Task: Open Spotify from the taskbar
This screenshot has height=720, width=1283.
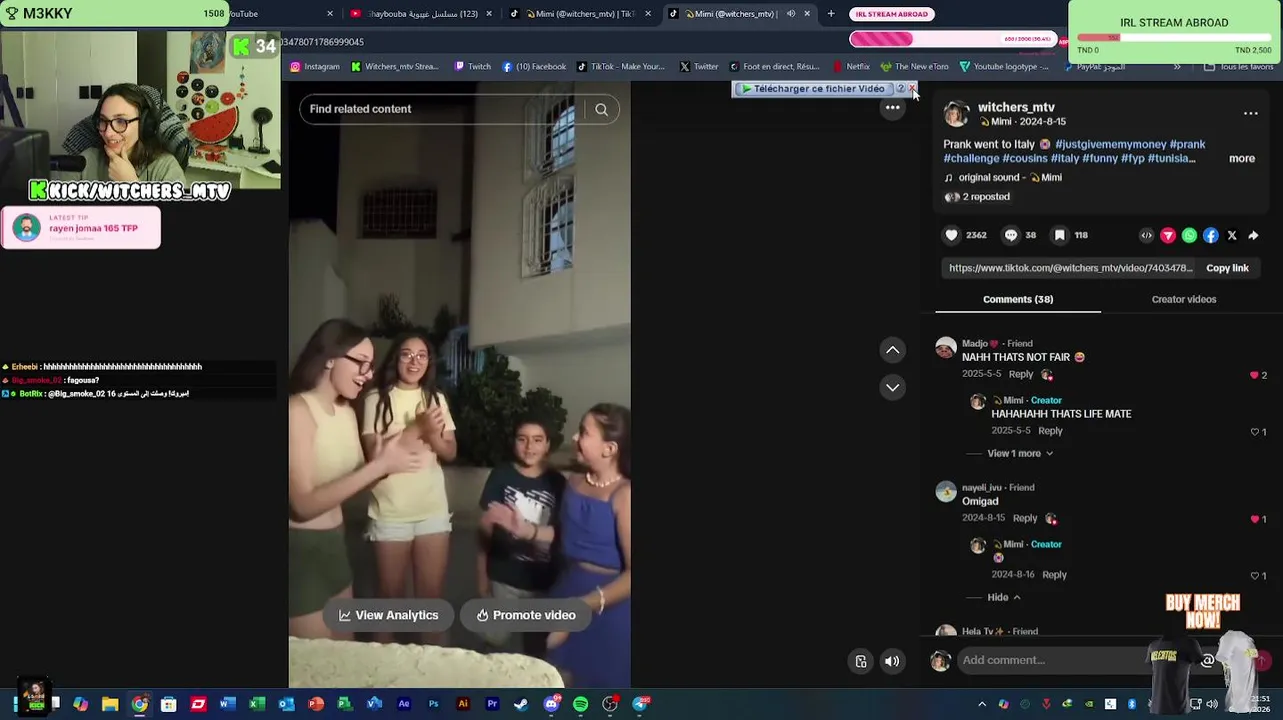Action: 581,704
